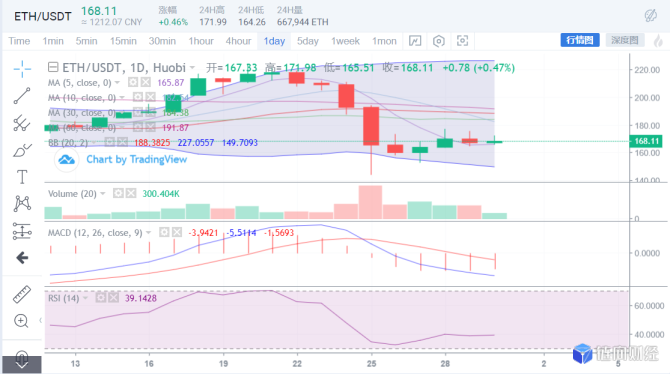This screenshot has width=670, height=374.
Task: Click the crossed-out eye icon at top right
Action: point(651,16)
